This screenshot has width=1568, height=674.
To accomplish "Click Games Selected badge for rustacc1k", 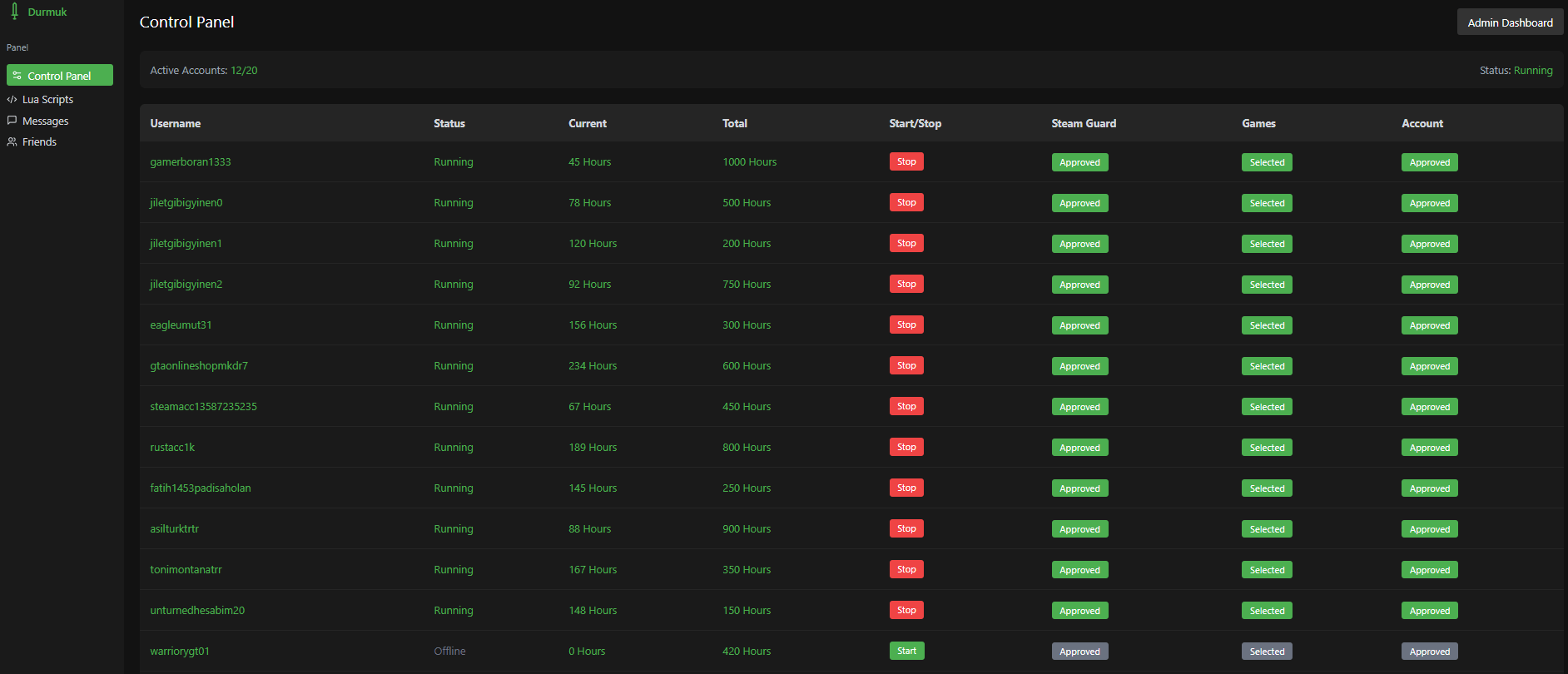I will (1267, 448).
